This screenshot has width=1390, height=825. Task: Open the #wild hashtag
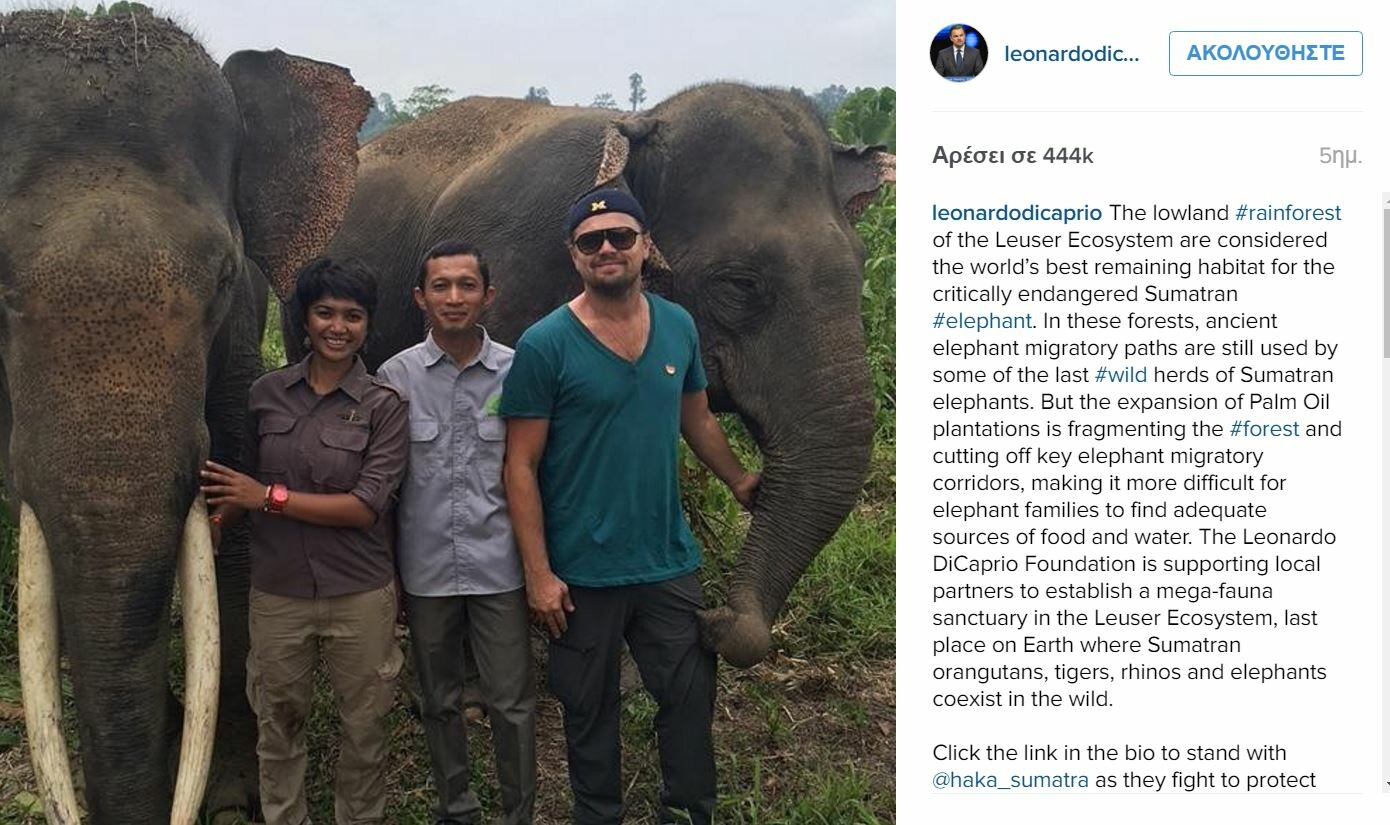click(1121, 375)
